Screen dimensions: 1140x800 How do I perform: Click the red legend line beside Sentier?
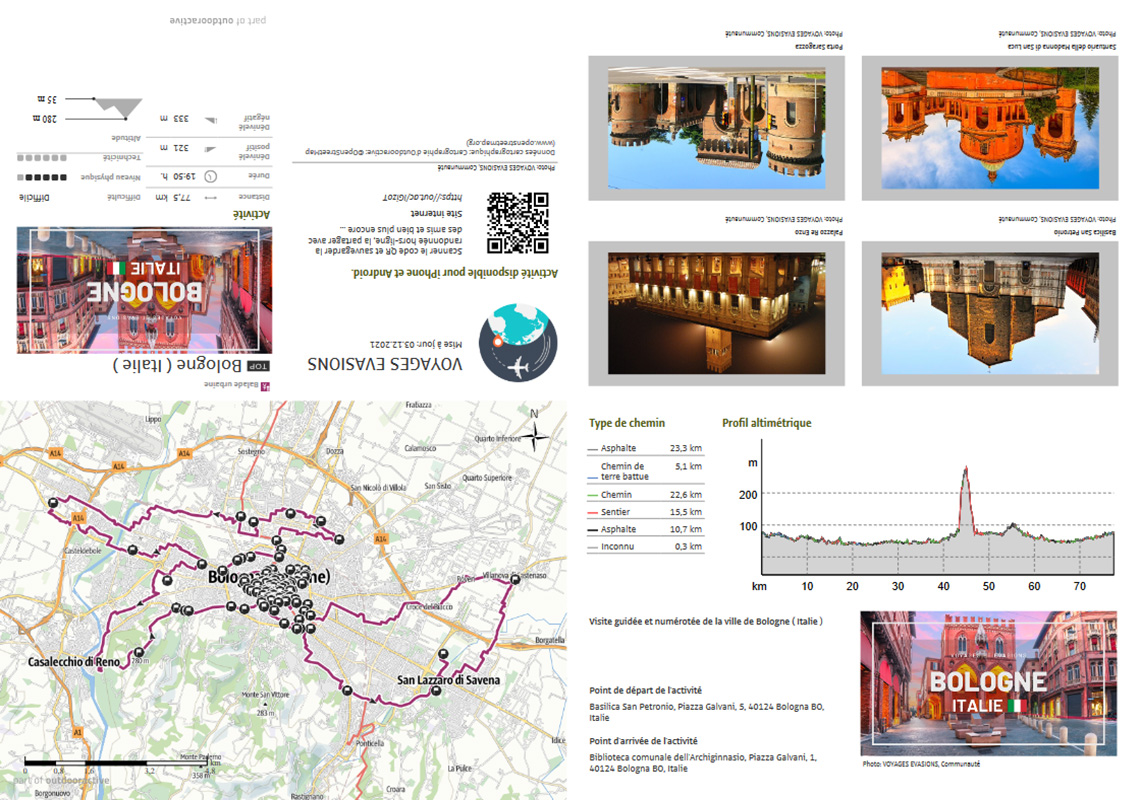tap(593, 513)
